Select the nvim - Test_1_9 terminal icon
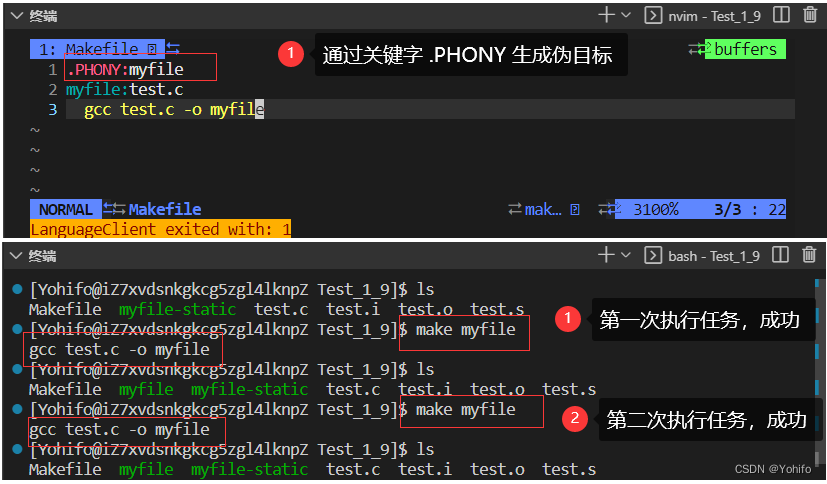Image resolution: width=827 pixels, height=484 pixels. click(x=653, y=15)
